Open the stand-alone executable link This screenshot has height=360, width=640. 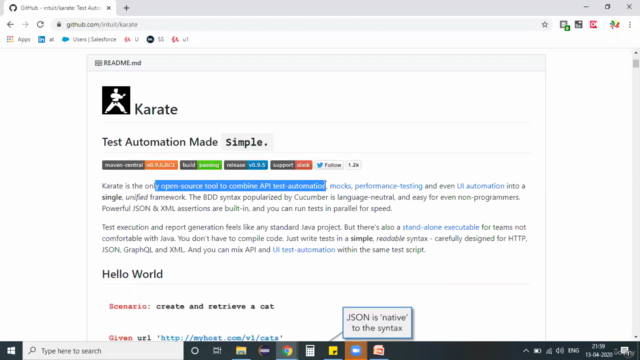click(441, 227)
